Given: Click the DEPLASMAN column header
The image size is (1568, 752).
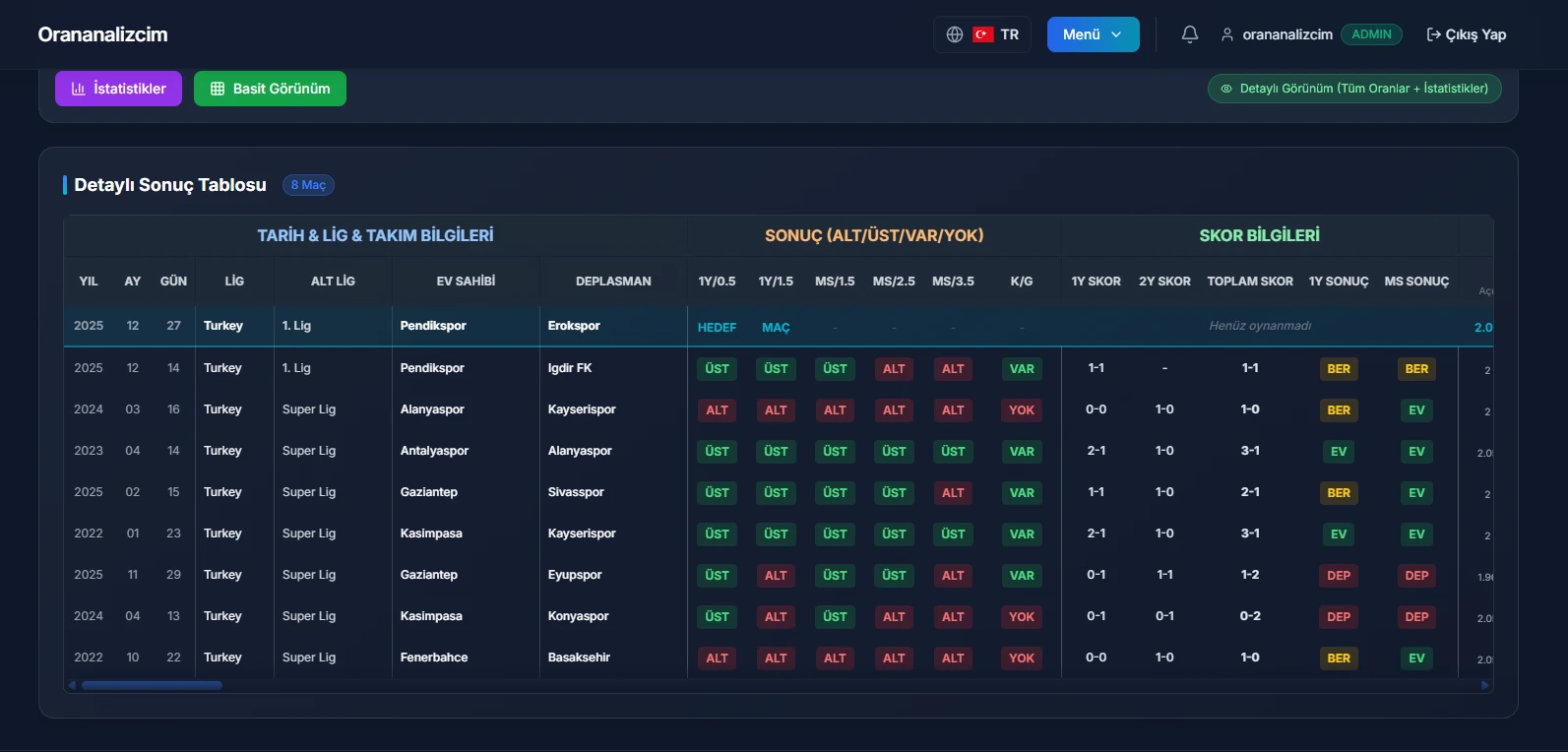Looking at the screenshot, I should coord(613,282).
